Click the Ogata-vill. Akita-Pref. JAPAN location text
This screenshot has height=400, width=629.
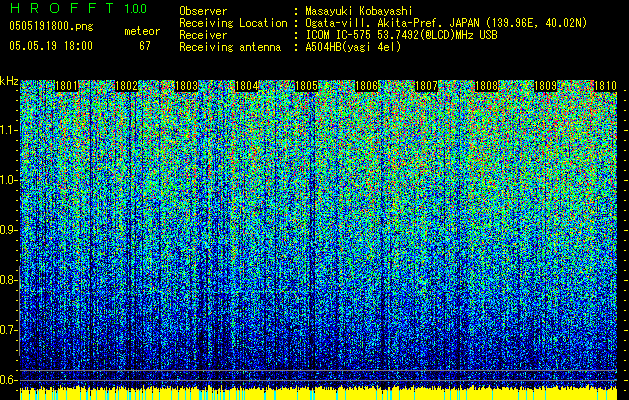coord(446,23)
